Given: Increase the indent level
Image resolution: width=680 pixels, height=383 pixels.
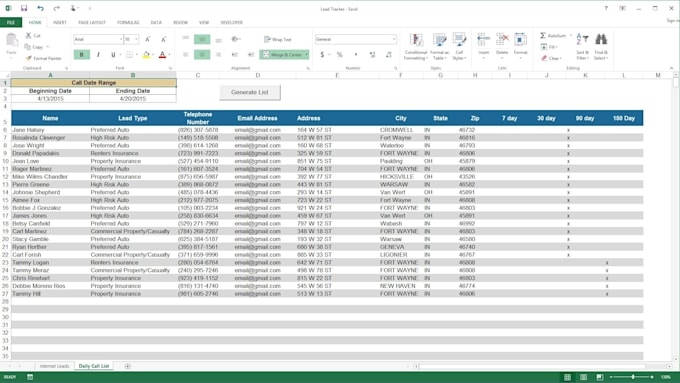Looking at the screenshot, I should (251, 55).
